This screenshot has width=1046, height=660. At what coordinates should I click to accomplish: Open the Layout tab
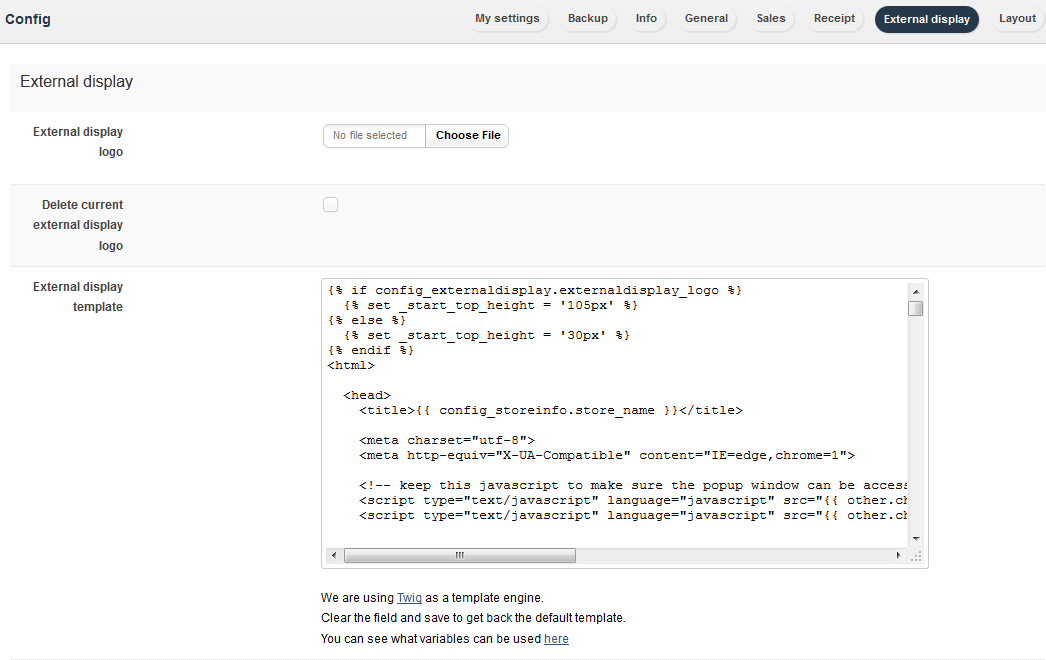tap(1017, 19)
